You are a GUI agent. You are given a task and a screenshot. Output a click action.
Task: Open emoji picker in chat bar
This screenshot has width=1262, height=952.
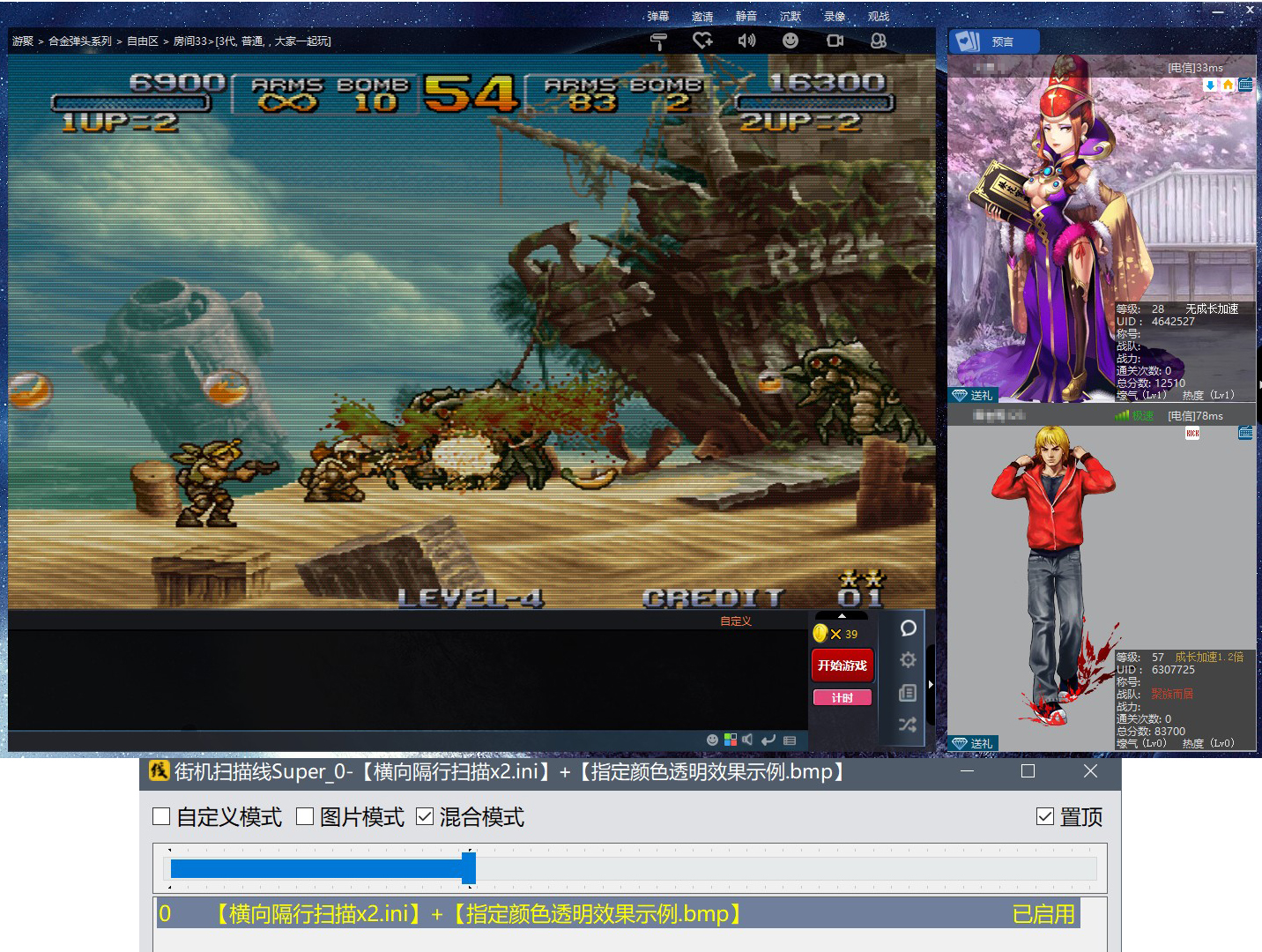coord(712,740)
